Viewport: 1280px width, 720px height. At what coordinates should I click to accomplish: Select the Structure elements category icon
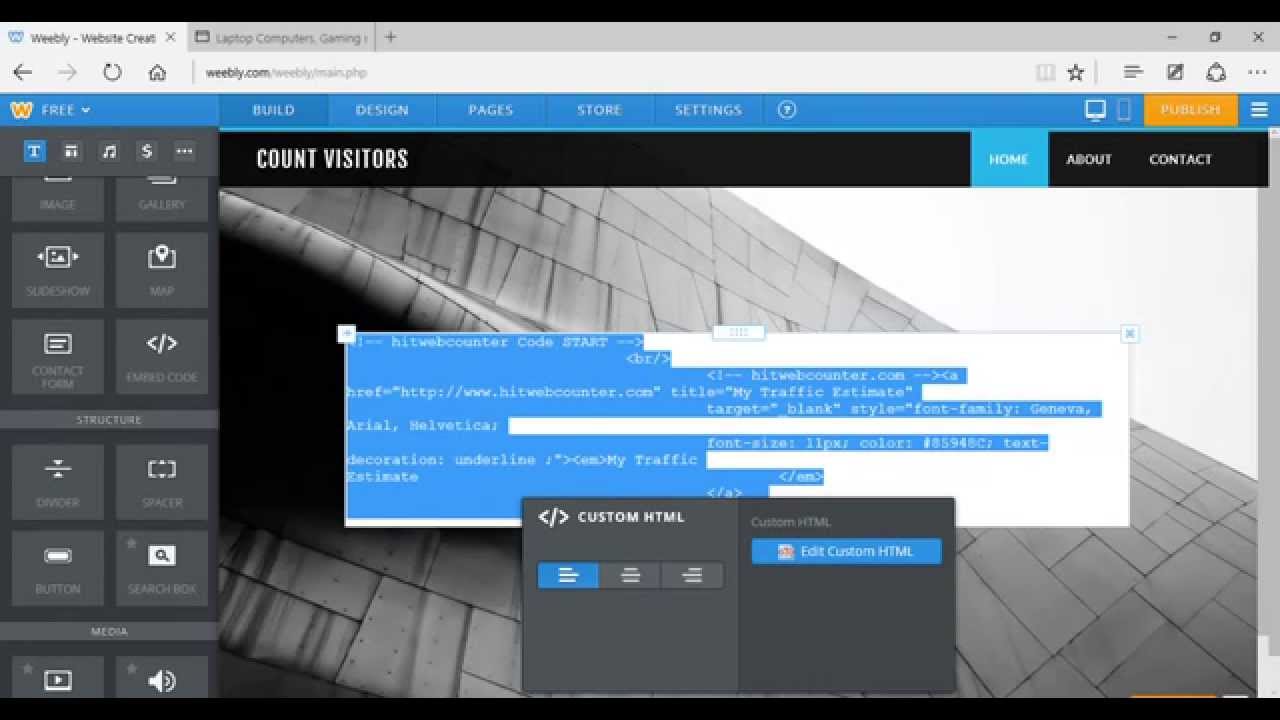click(x=71, y=151)
